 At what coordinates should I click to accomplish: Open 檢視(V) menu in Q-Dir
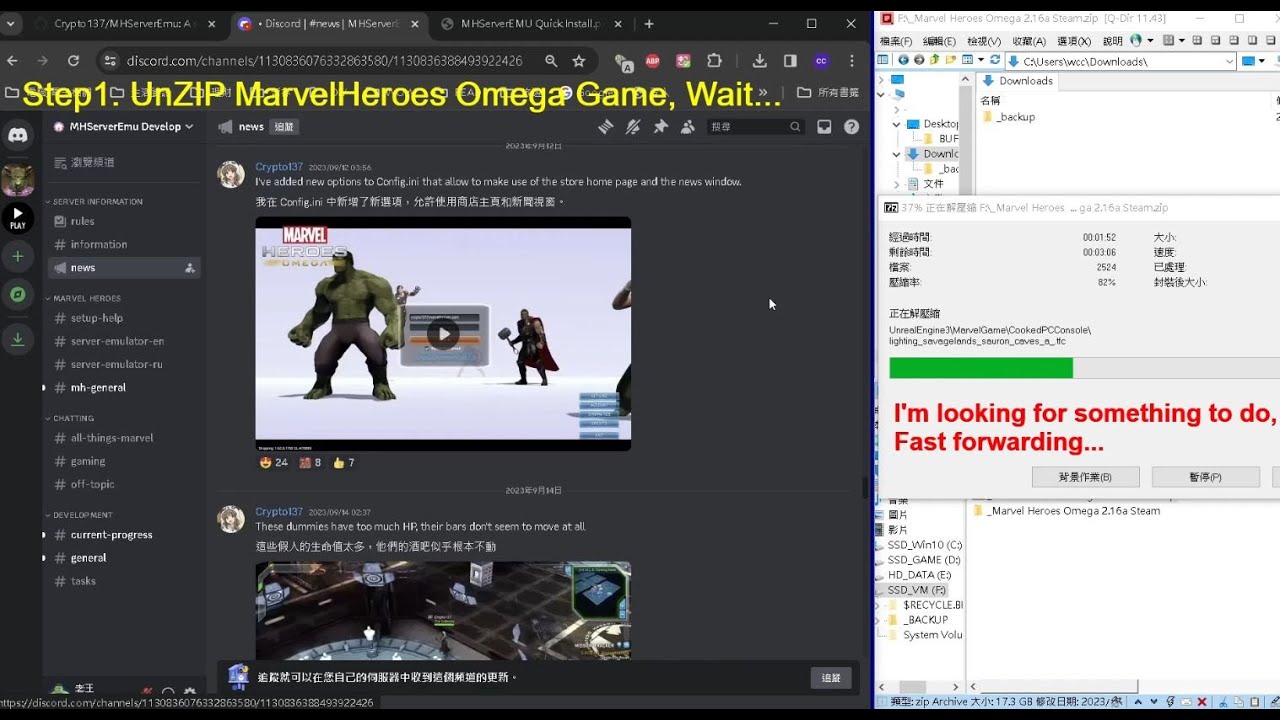[984, 41]
